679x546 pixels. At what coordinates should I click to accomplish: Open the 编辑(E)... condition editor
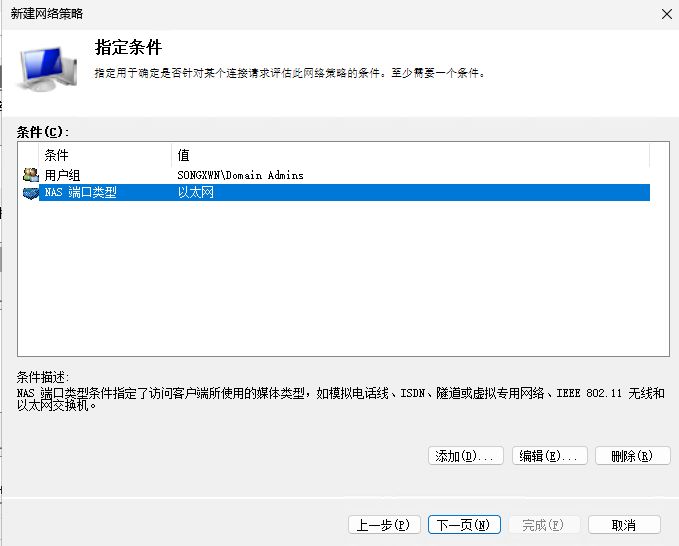click(x=549, y=456)
